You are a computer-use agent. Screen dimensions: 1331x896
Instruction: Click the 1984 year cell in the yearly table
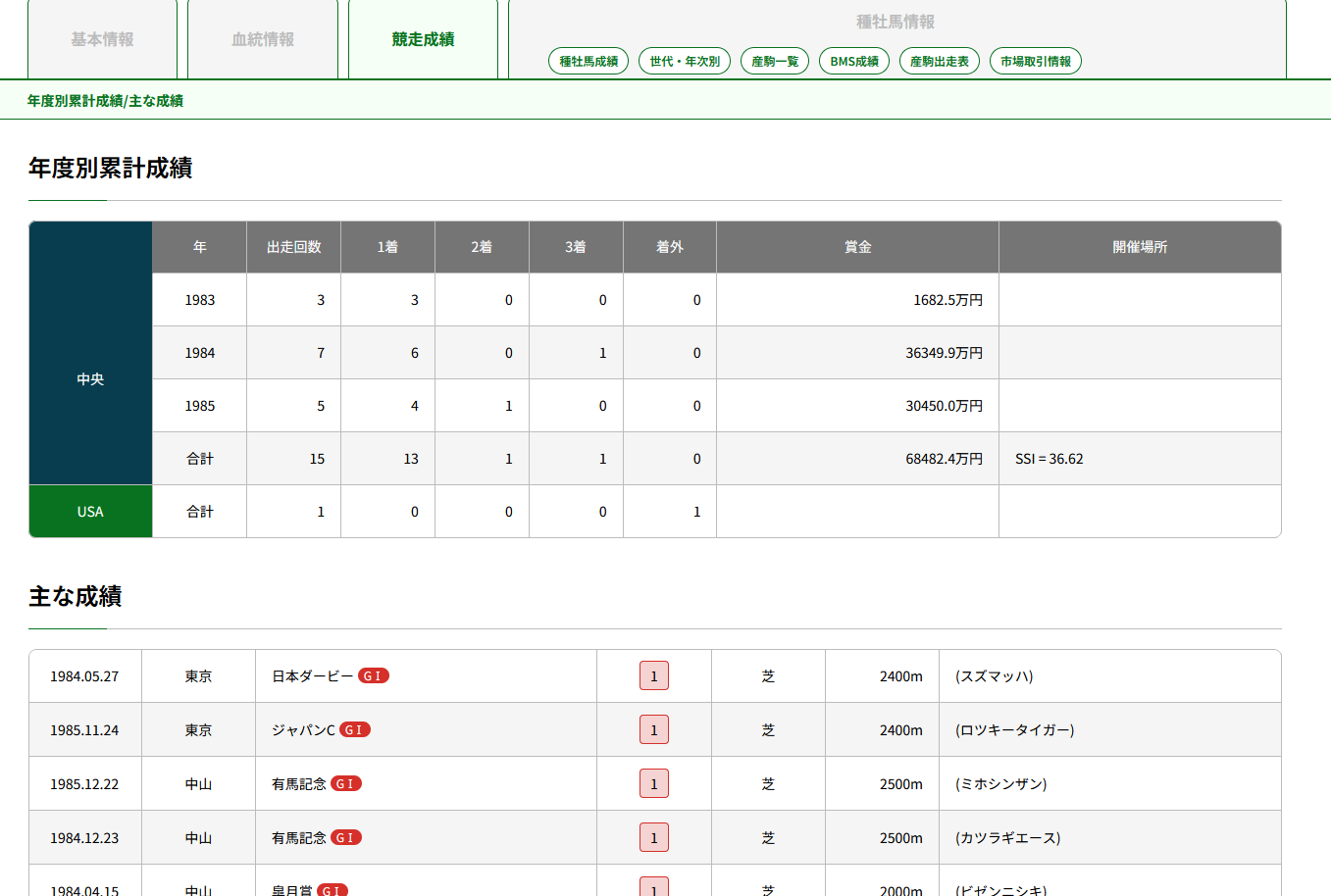(200, 353)
